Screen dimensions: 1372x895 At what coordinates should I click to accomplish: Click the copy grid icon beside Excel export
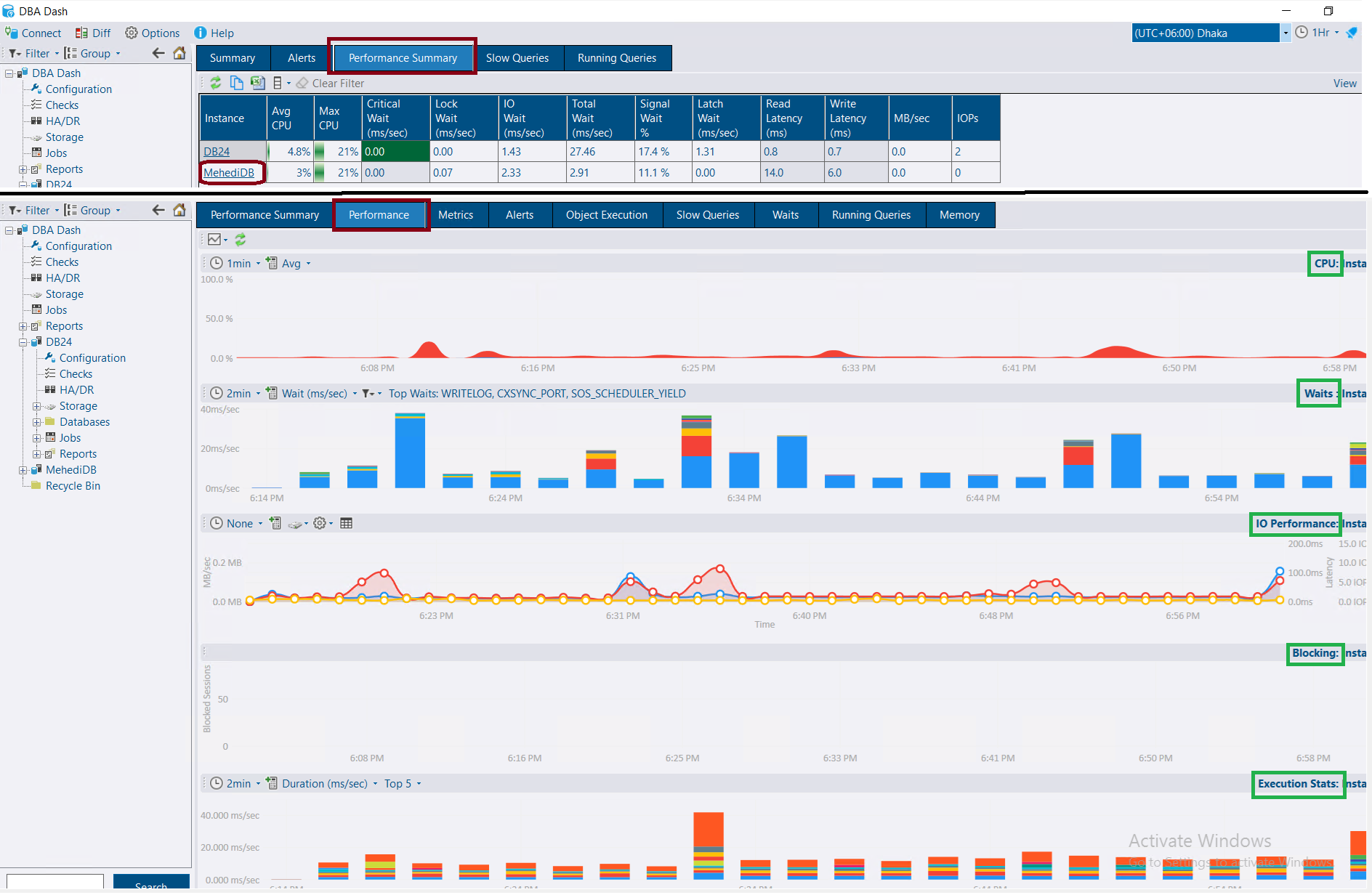coord(236,83)
